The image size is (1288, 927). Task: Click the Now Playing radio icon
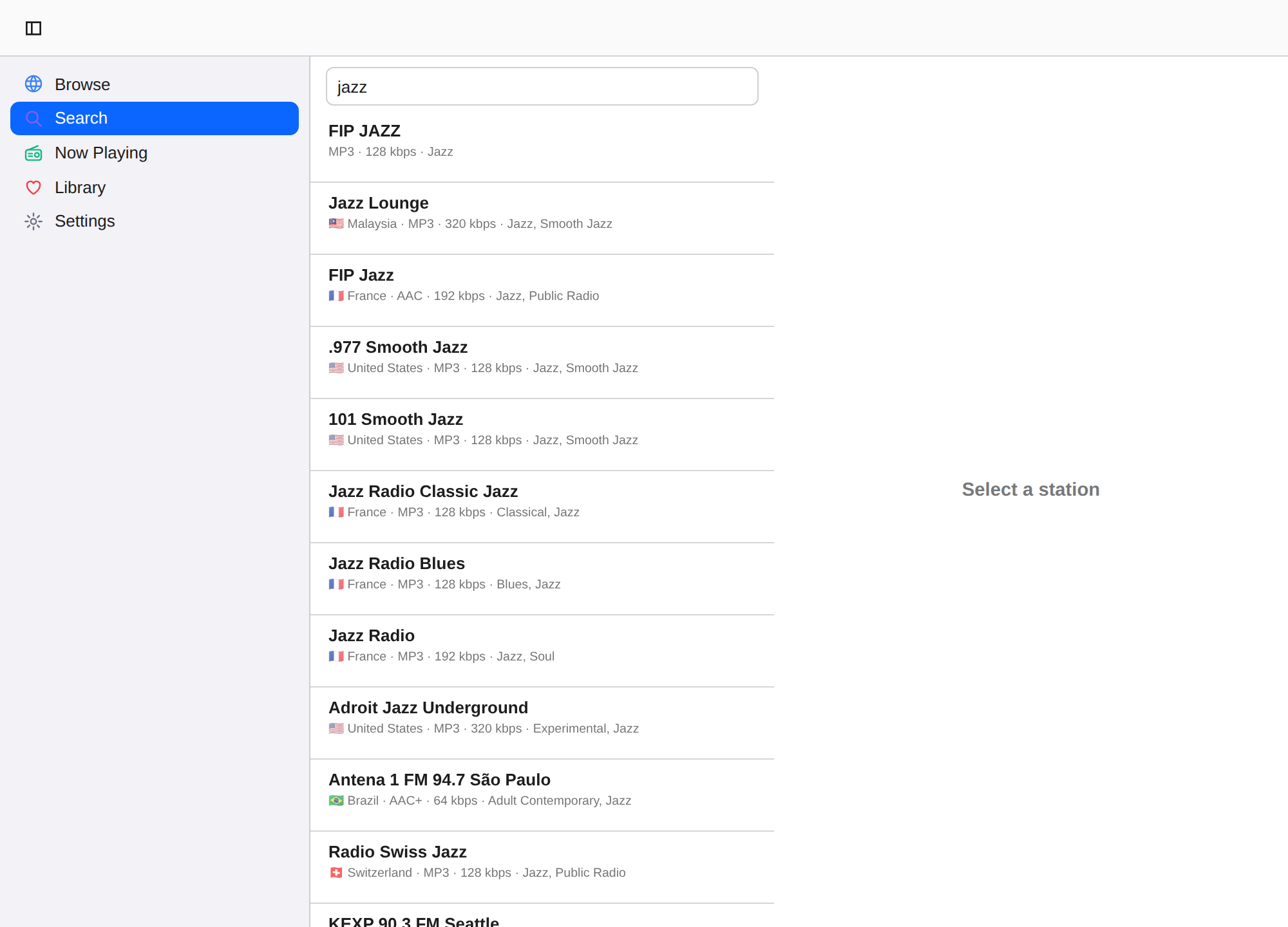coord(33,153)
